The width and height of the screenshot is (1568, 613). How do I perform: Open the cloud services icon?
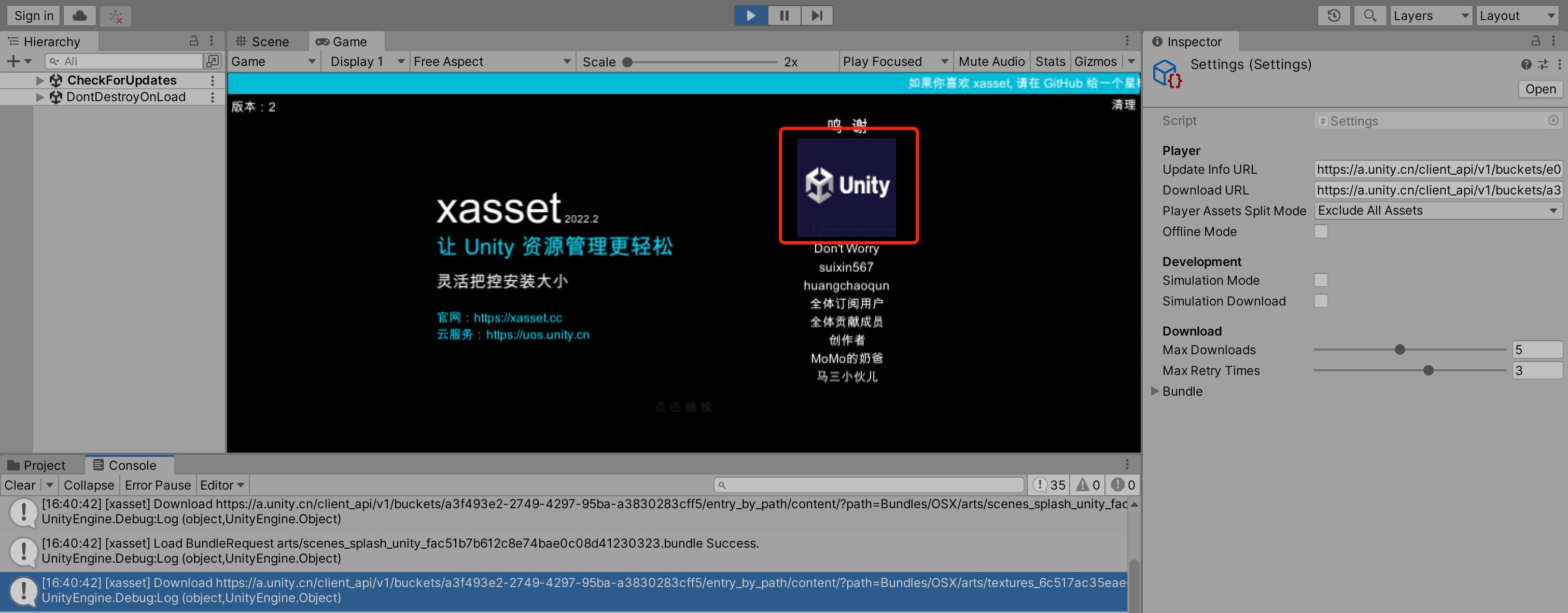tap(79, 16)
